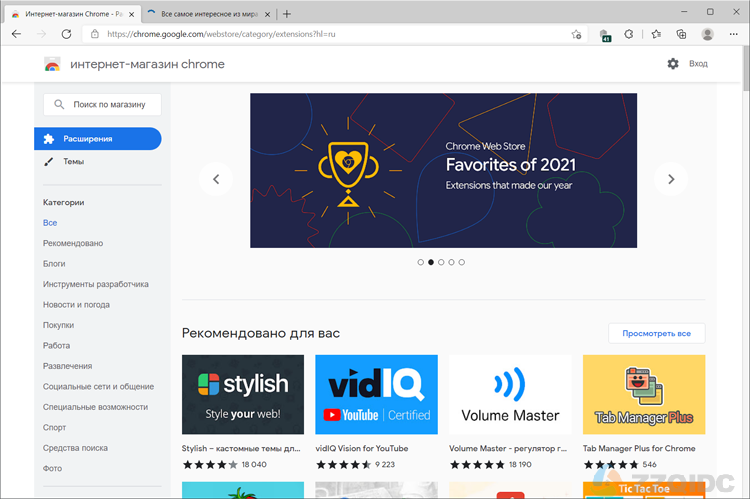The image size is (750, 499).
Task: Open the Volume Master extension thumbnail
Action: coord(510,395)
